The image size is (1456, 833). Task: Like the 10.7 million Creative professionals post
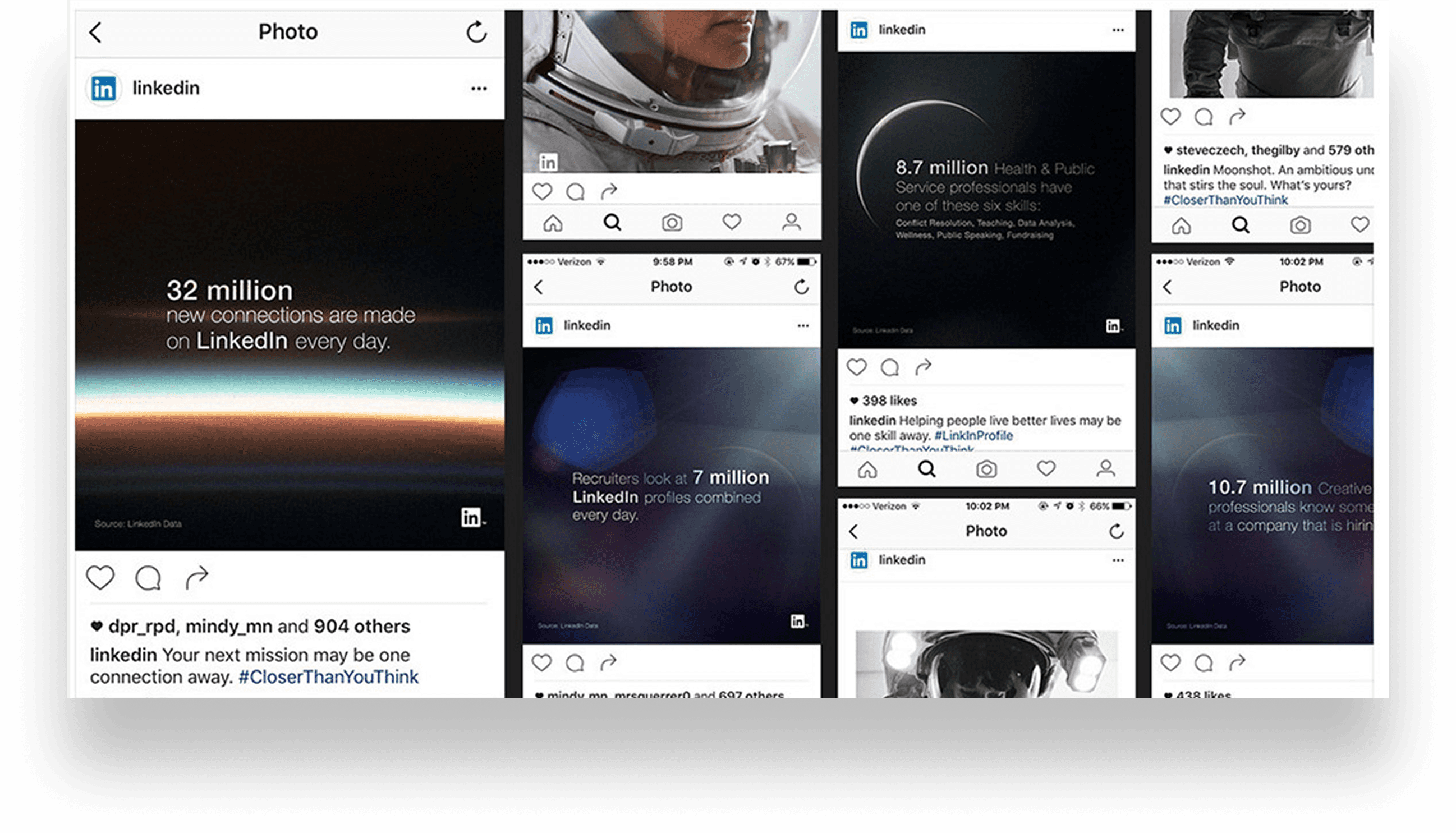tap(1170, 662)
